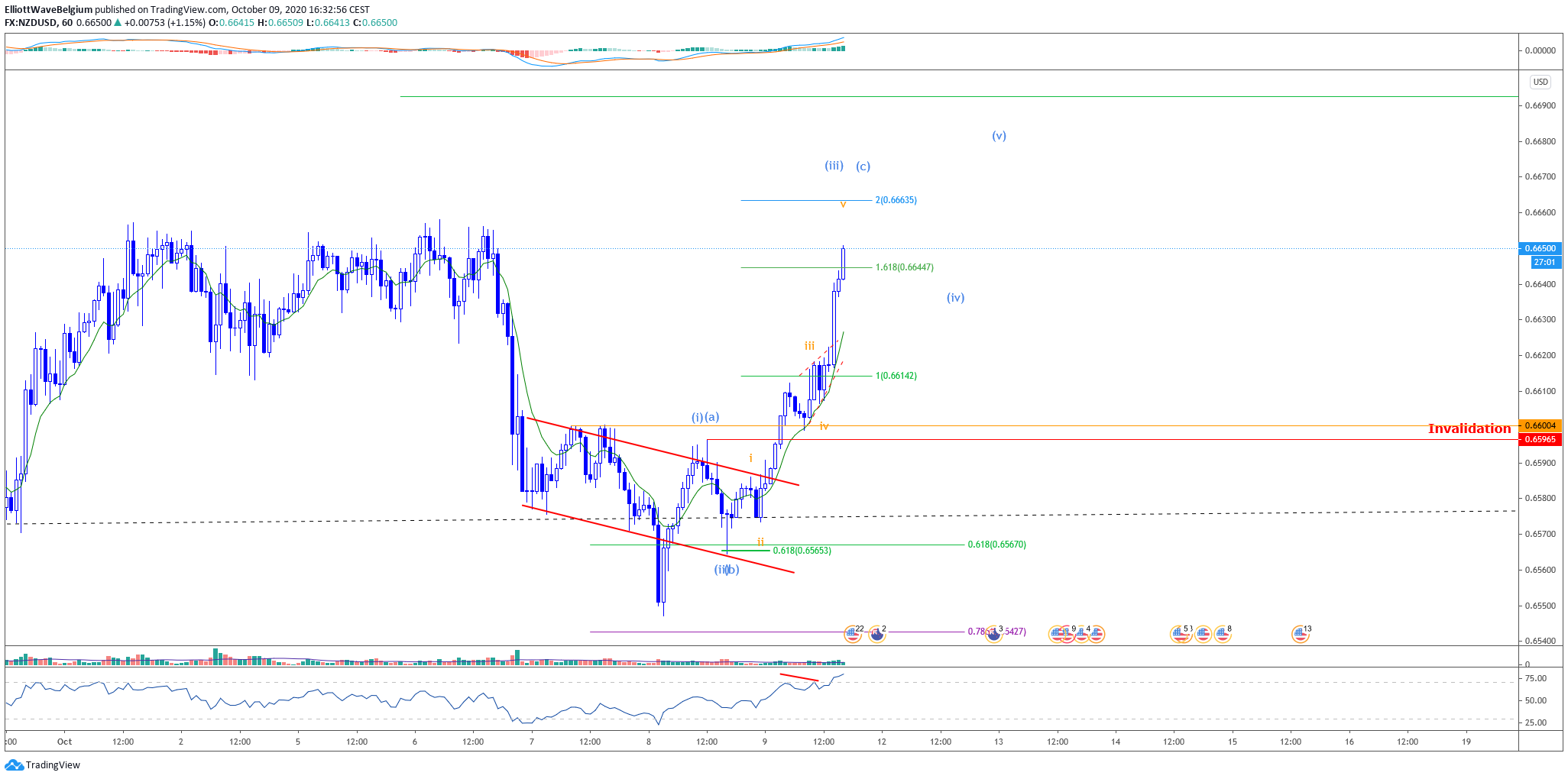Viewport: 1568px width, 779px height.
Task: Select the orange i subwave label
Action: pyautogui.click(x=750, y=458)
